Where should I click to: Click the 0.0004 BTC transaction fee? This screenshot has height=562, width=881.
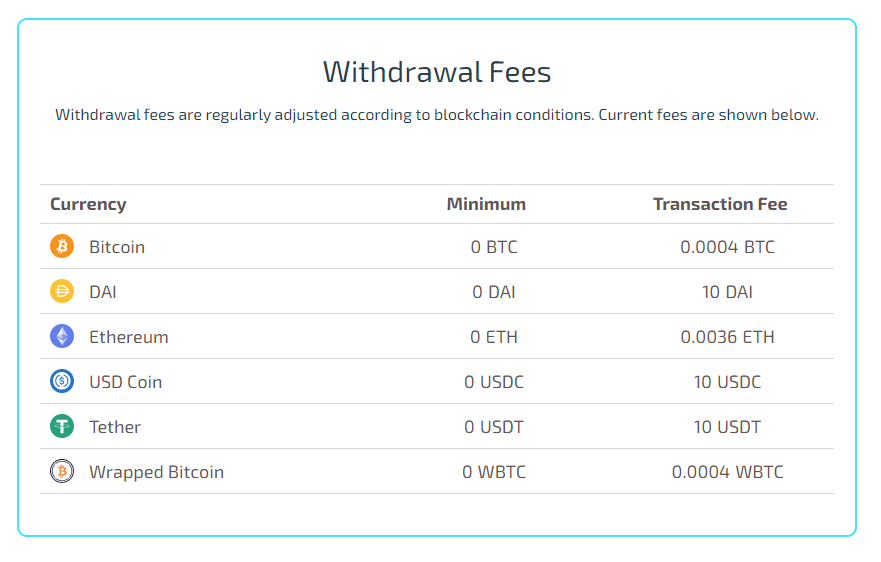click(x=727, y=247)
